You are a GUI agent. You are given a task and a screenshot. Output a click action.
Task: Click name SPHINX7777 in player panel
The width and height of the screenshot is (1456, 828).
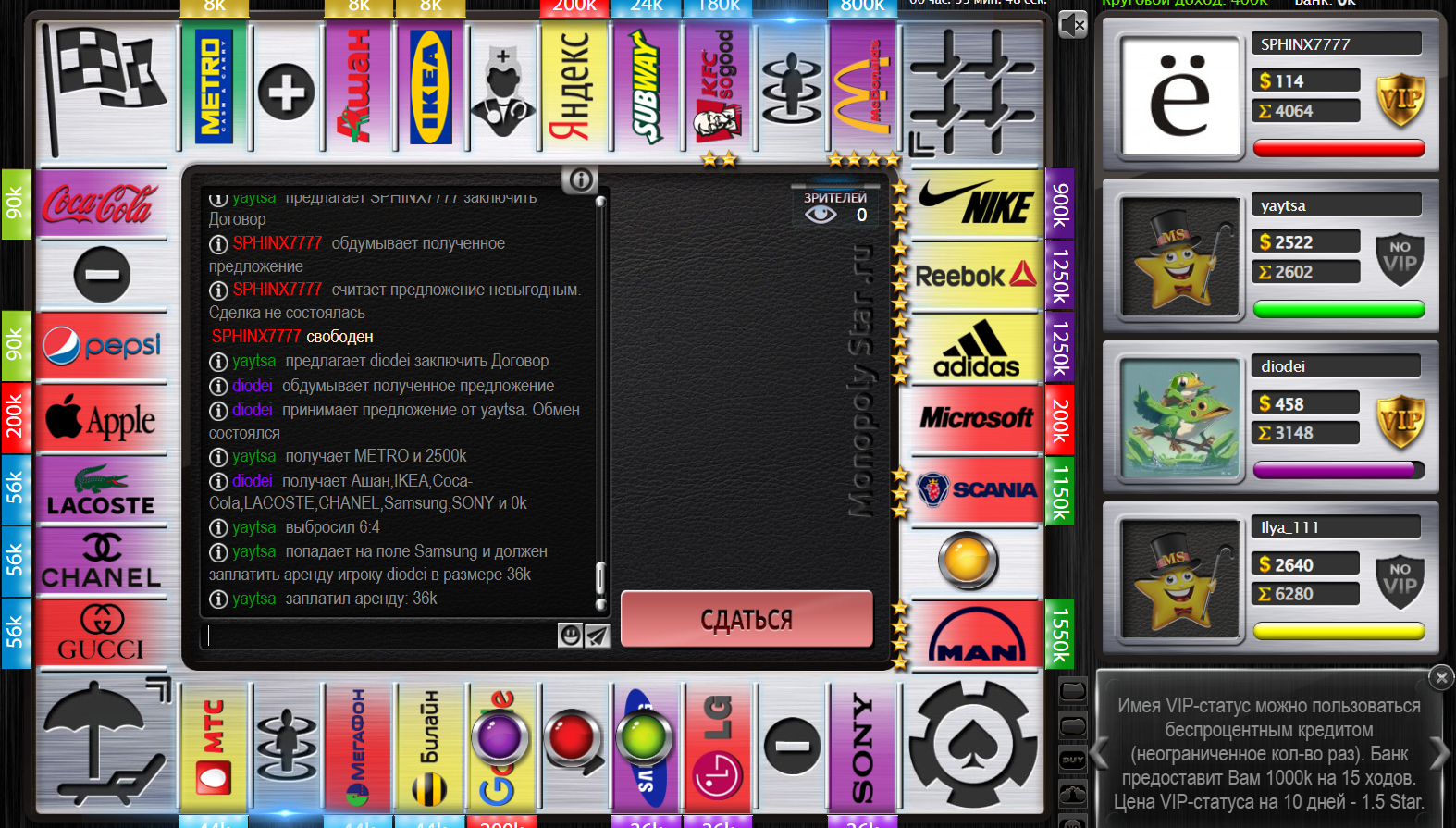pyautogui.click(x=1305, y=44)
